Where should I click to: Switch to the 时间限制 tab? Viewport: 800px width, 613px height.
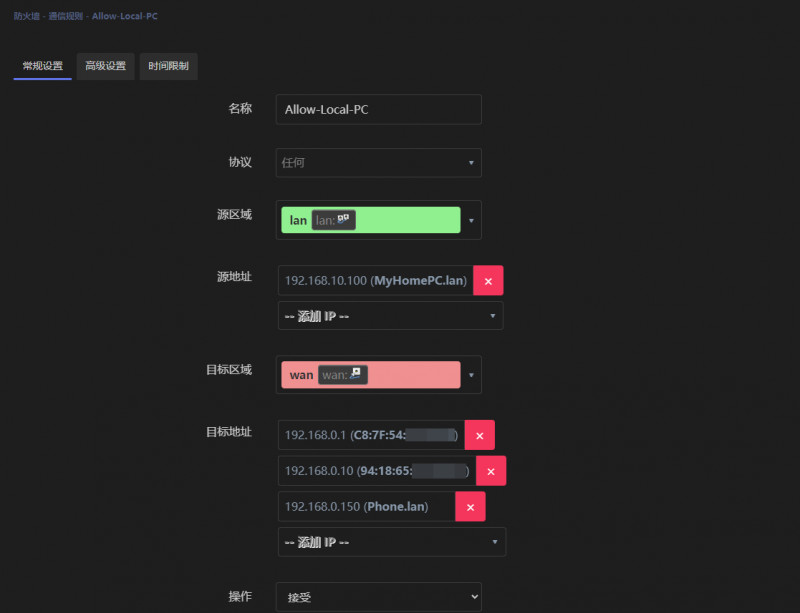(x=168, y=66)
